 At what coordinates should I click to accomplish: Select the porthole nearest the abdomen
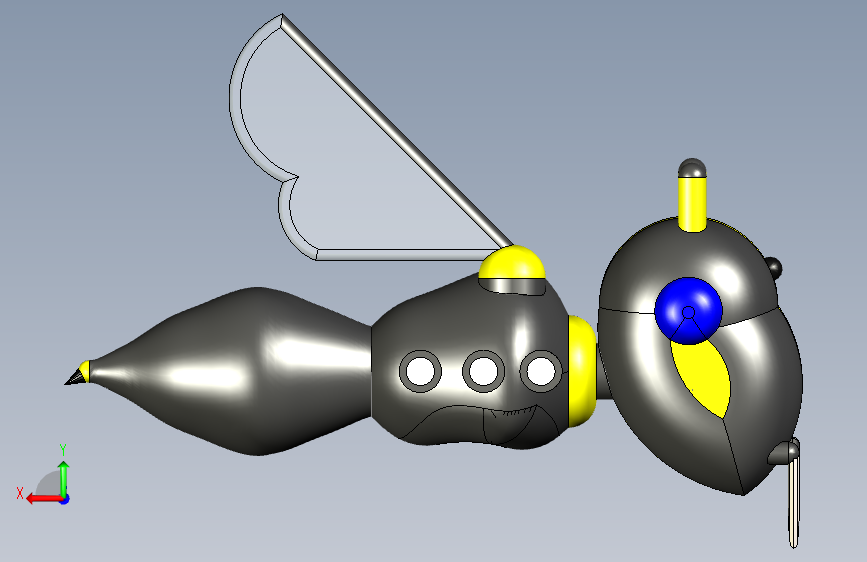pyautogui.click(x=420, y=371)
